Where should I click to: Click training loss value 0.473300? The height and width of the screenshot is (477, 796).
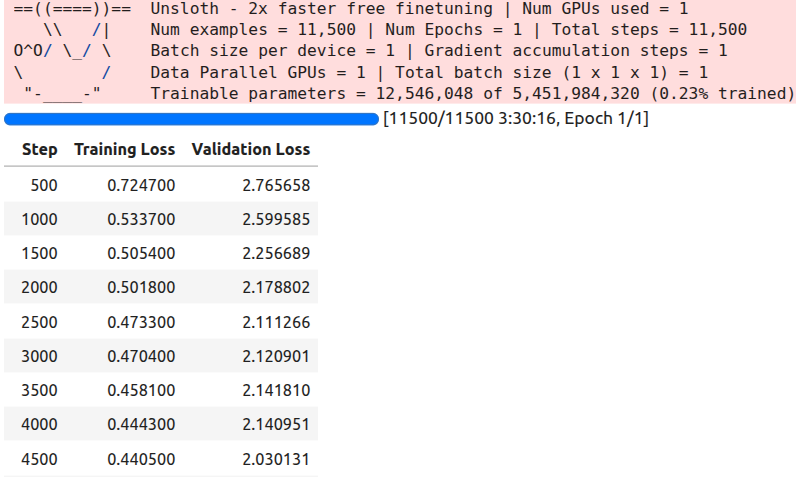141,322
